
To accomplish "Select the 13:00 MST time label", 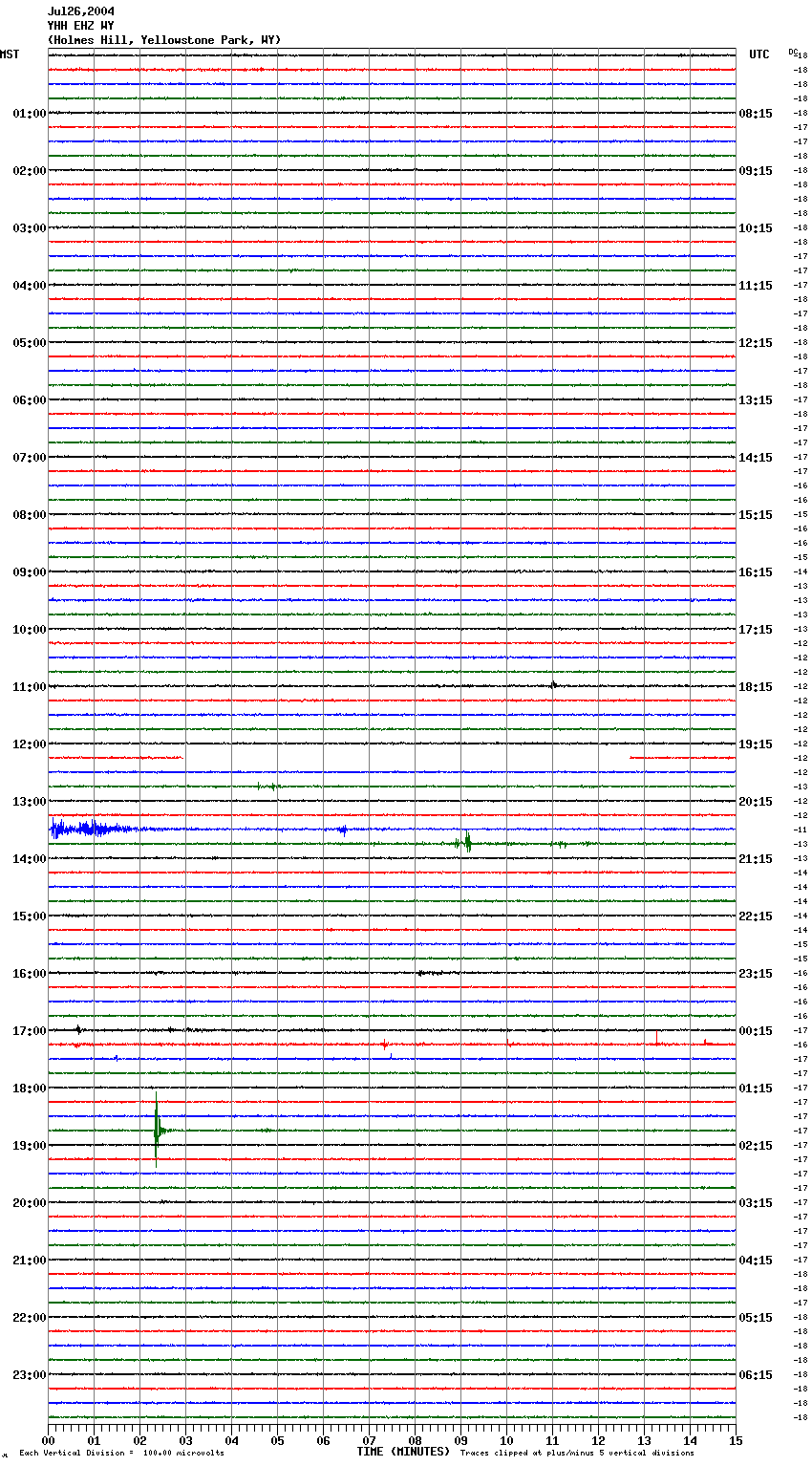I will point(29,802).
